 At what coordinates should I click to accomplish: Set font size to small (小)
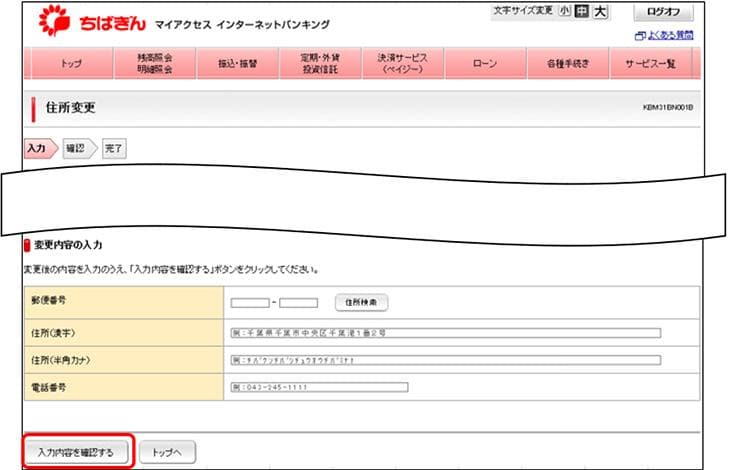click(565, 11)
